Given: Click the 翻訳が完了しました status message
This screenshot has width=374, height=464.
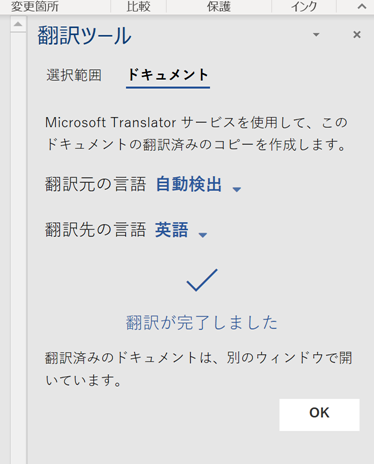Looking at the screenshot, I should click(202, 323).
